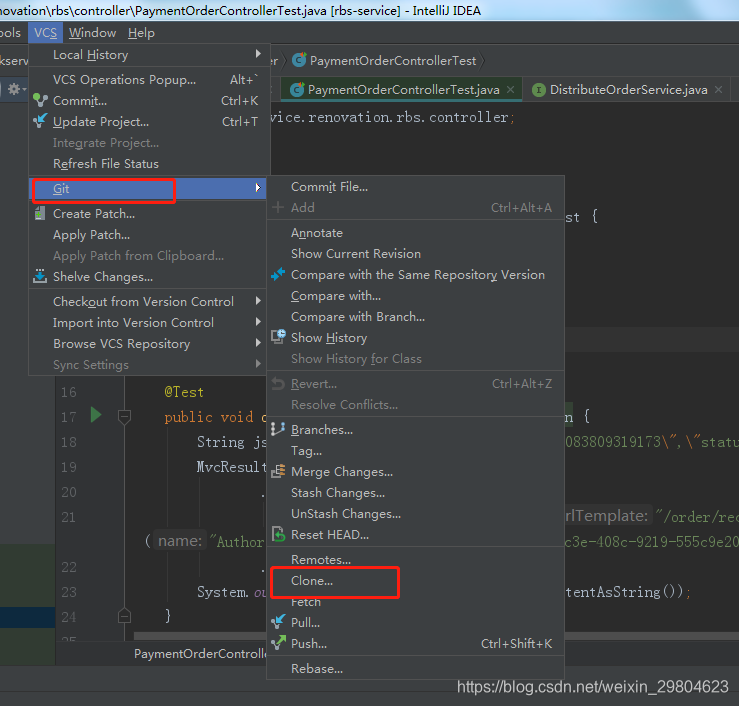Choose Rebase... in Git submenu
Image resolution: width=739 pixels, height=706 pixels.
coord(415,669)
